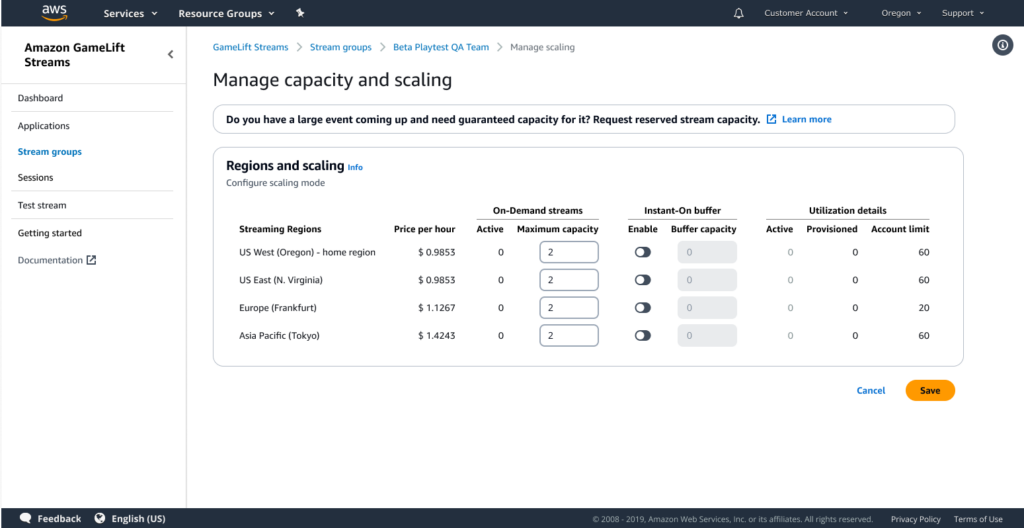Open the Services dropdown
This screenshot has width=1024, height=528.
tap(131, 13)
